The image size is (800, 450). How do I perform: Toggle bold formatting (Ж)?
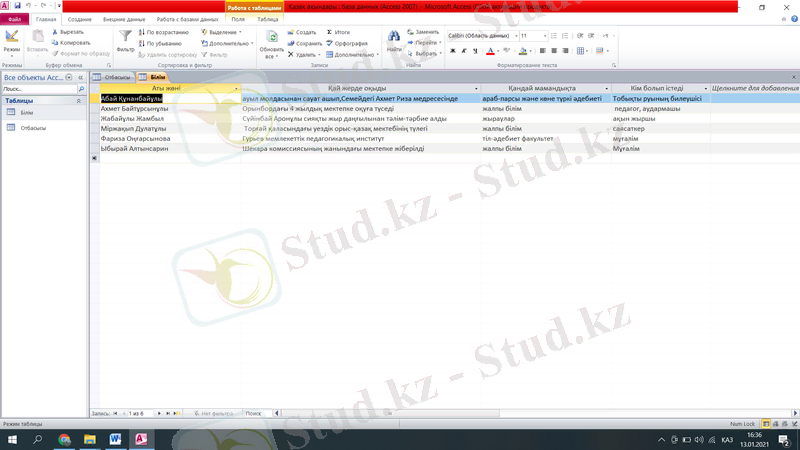(x=453, y=51)
